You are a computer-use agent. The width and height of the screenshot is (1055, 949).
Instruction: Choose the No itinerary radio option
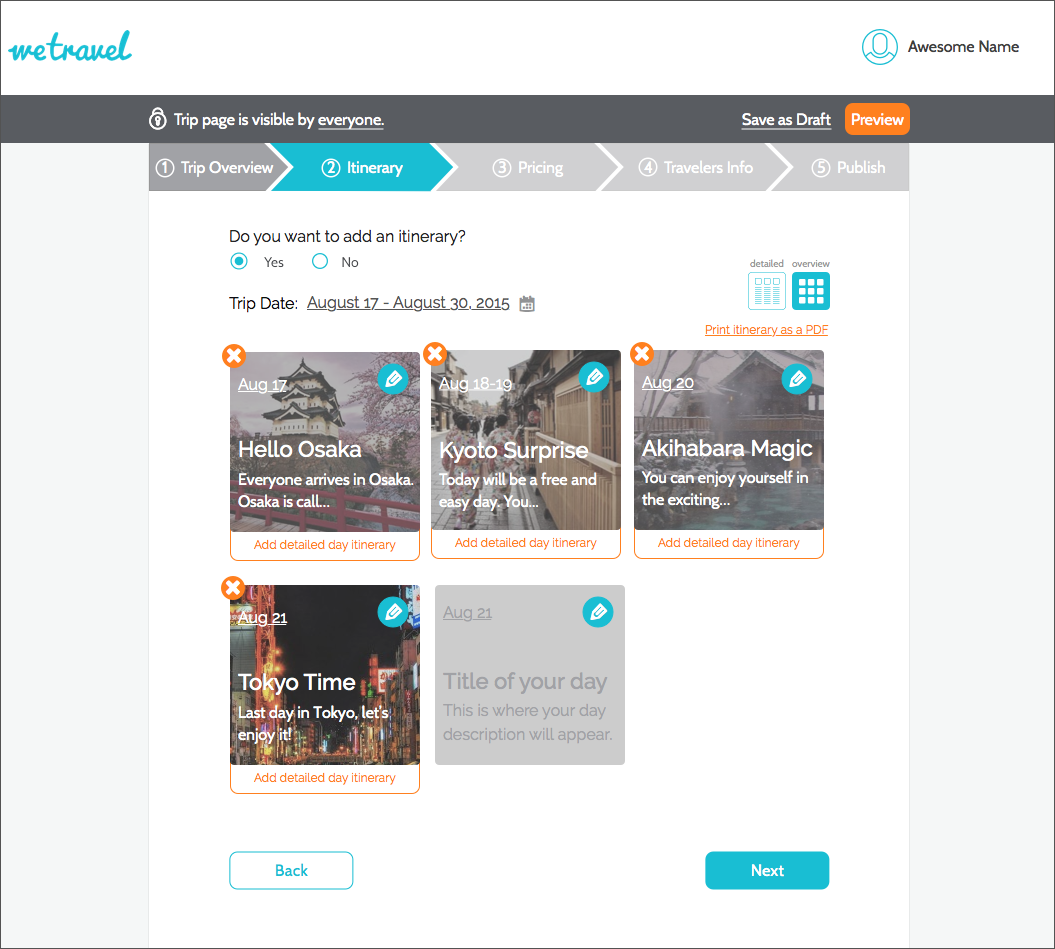click(320, 262)
